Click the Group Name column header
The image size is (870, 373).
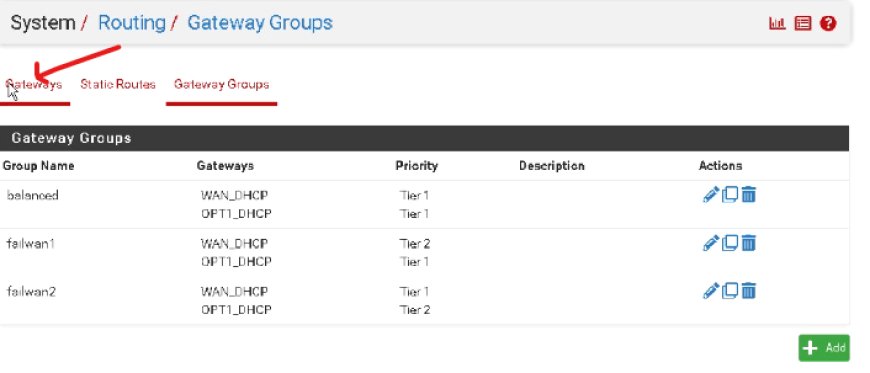(38, 166)
